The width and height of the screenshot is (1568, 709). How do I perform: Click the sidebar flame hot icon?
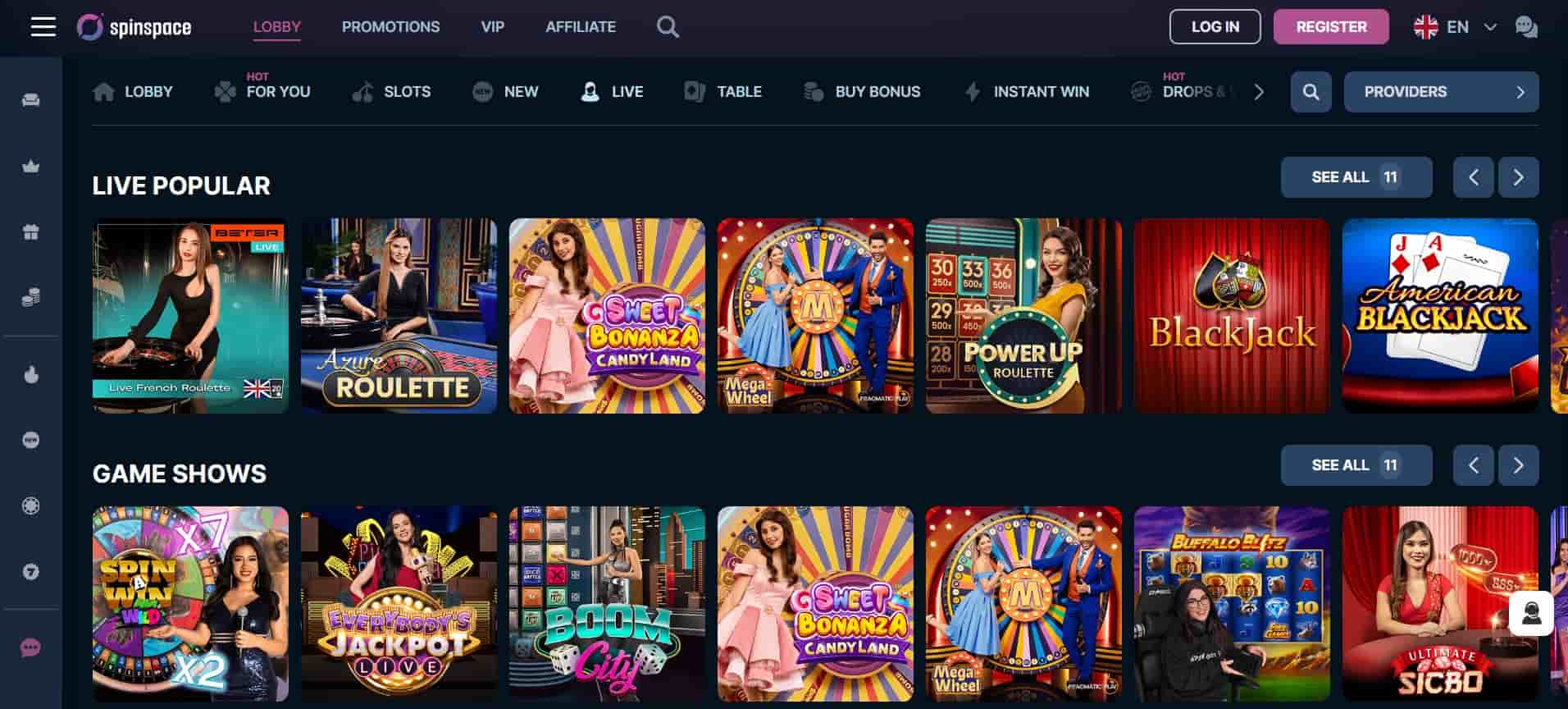click(31, 375)
